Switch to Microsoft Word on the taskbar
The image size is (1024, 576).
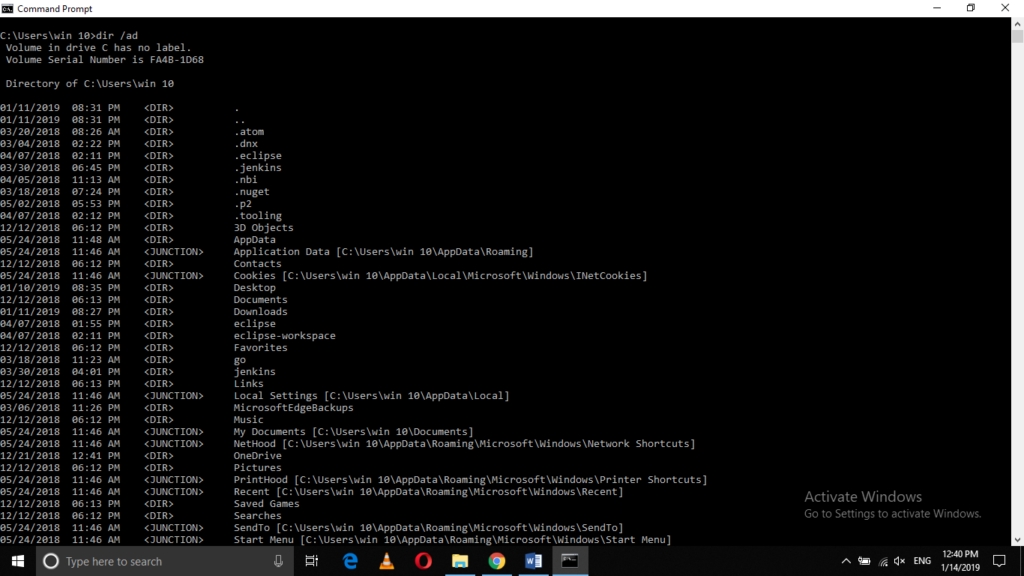click(533, 561)
